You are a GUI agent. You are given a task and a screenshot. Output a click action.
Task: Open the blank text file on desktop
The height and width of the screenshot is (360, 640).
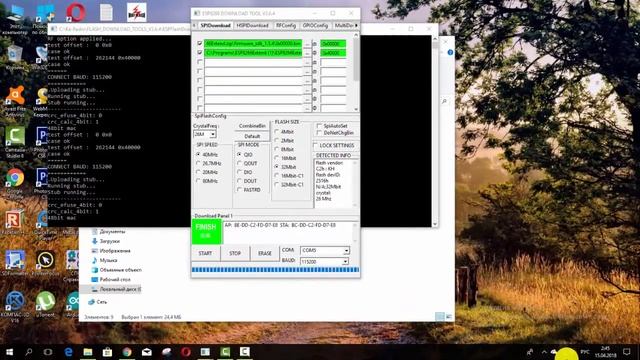(x=106, y=12)
